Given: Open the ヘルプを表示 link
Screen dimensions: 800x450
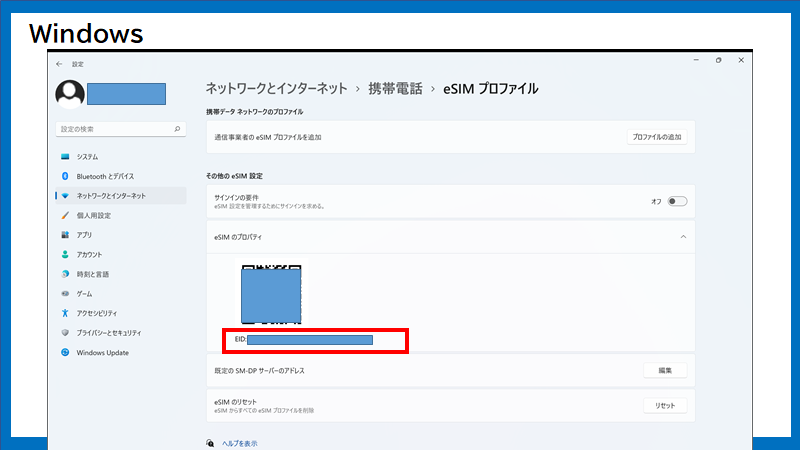Looking at the screenshot, I should [239, 443].
